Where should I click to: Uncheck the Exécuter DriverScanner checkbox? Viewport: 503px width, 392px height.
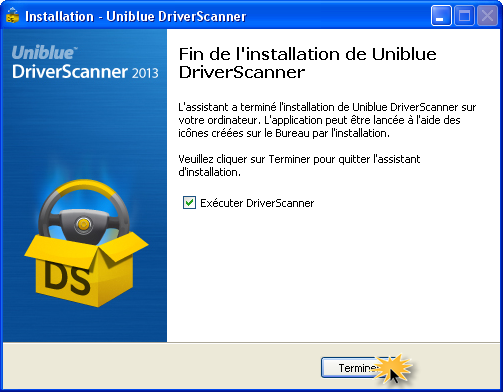(x=189, y=203)
